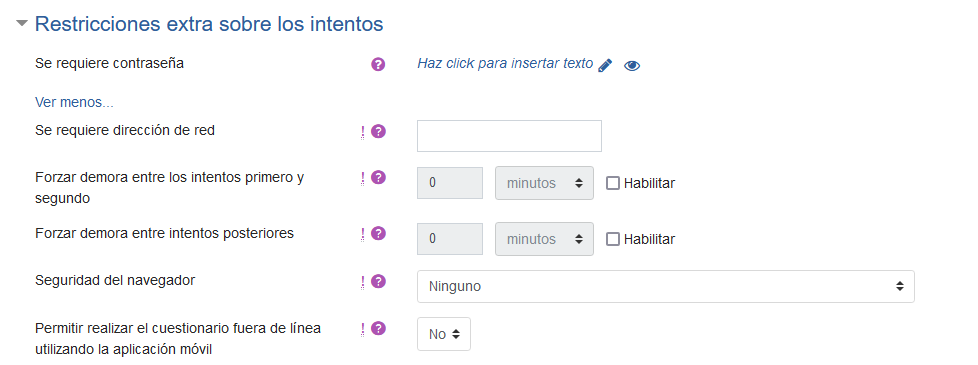Open help for delay between first and second attempts
This screenshot has width=978, height=365.
tap(378, 178)
